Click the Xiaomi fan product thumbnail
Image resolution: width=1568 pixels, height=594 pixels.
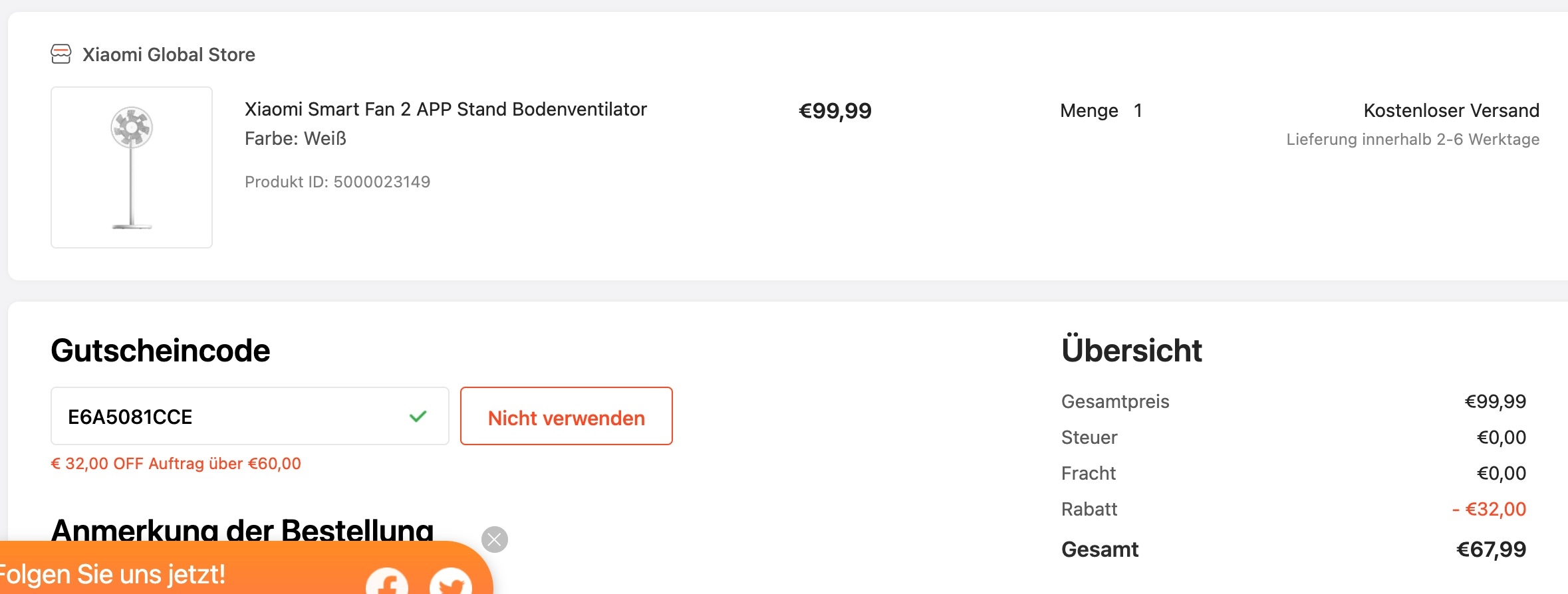(x=132, y=167)
